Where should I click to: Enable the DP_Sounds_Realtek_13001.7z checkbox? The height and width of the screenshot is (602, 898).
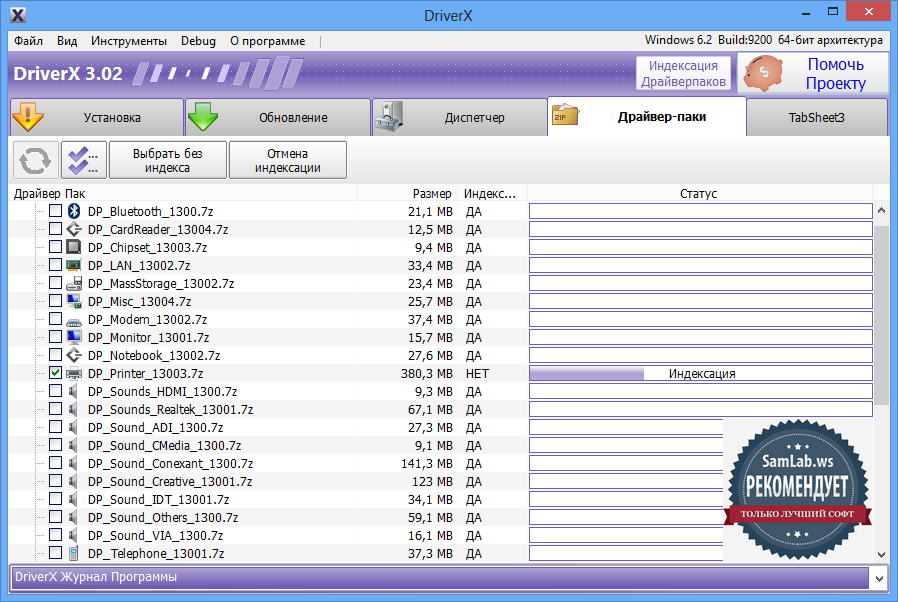coord(55,409)
